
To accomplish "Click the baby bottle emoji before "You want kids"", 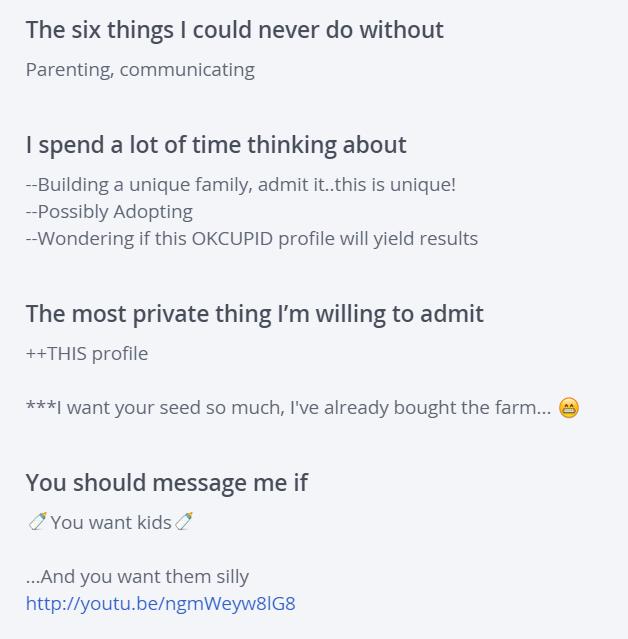I will [x=37, y=521].
